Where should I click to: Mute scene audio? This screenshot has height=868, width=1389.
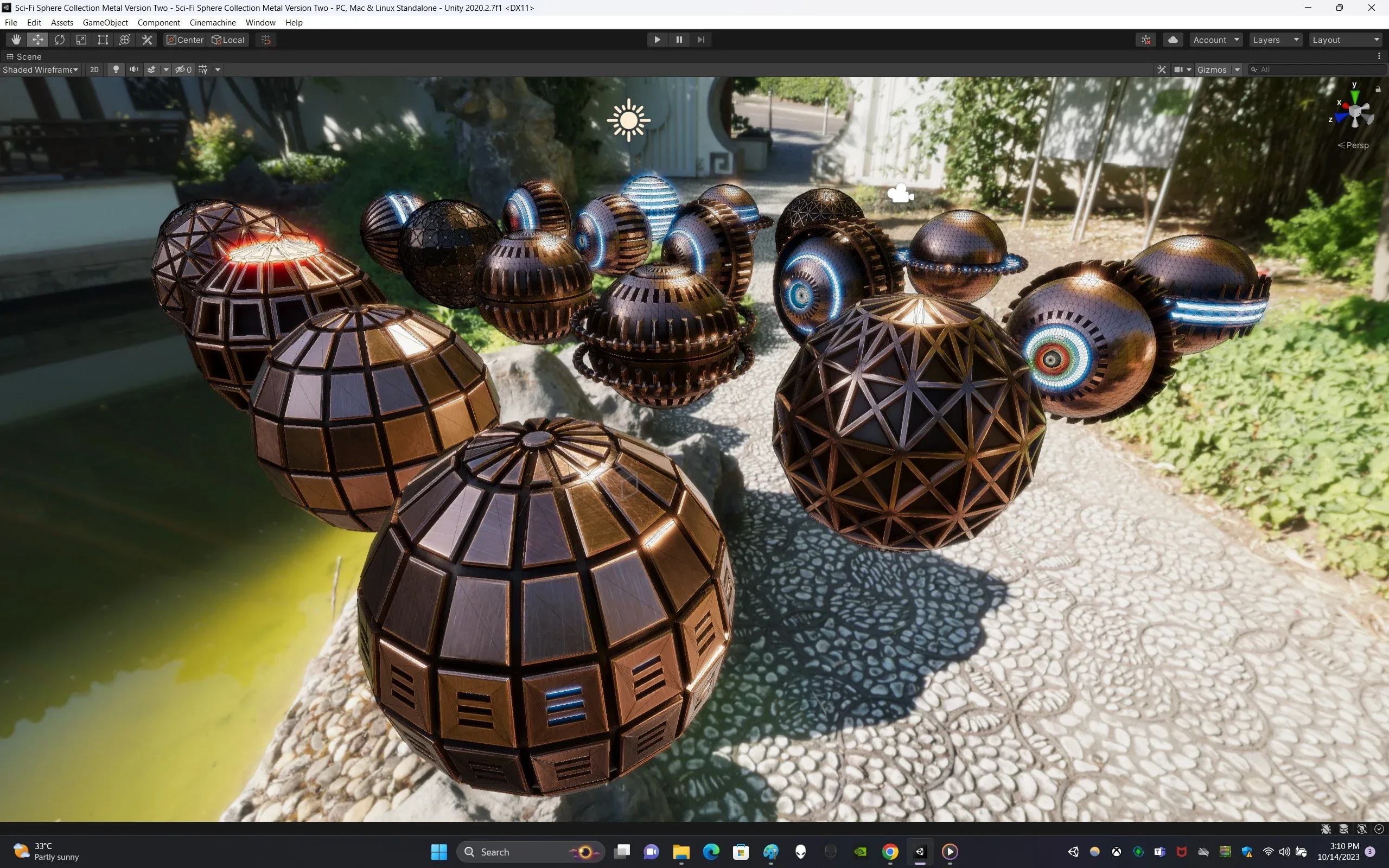133,69
